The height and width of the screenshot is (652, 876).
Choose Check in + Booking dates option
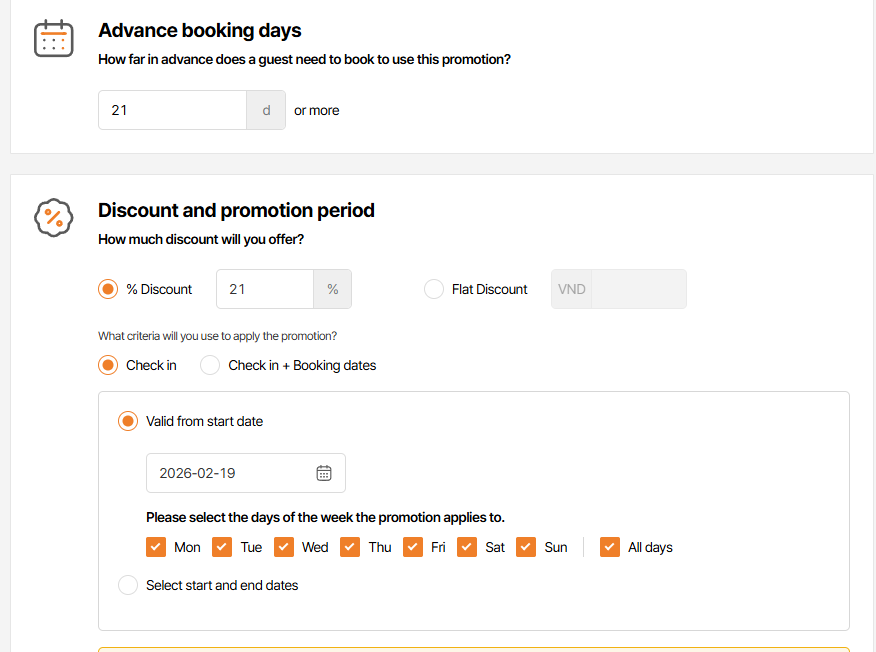coord(210,365)
